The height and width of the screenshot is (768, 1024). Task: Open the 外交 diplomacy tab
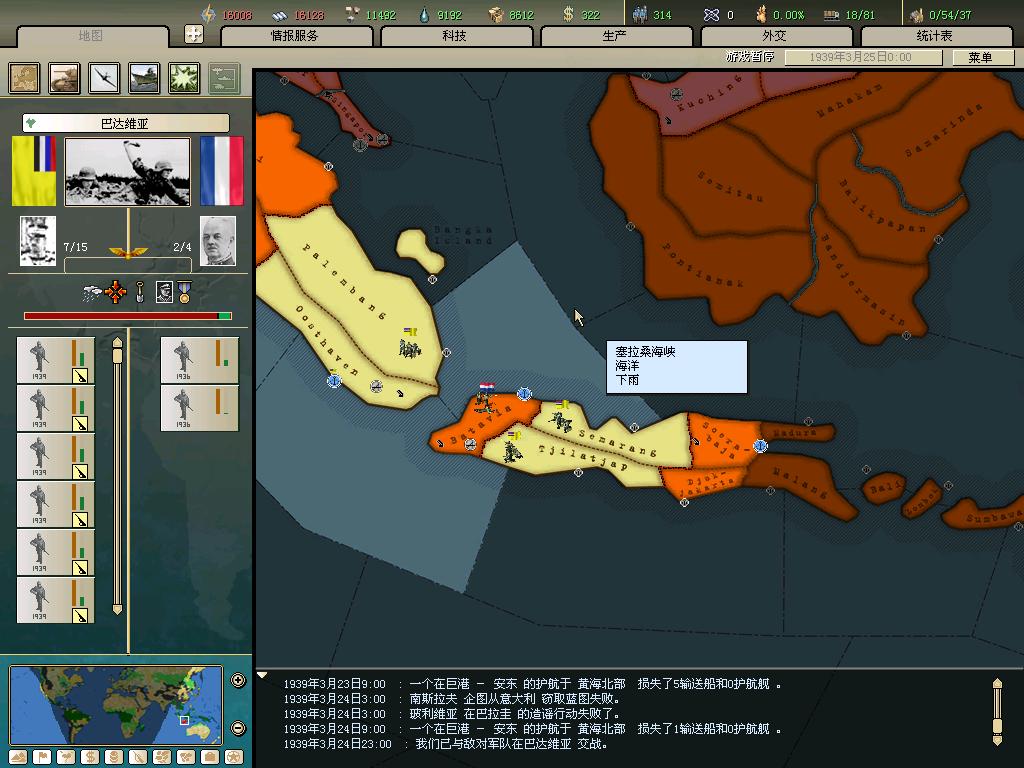[775, 36]
